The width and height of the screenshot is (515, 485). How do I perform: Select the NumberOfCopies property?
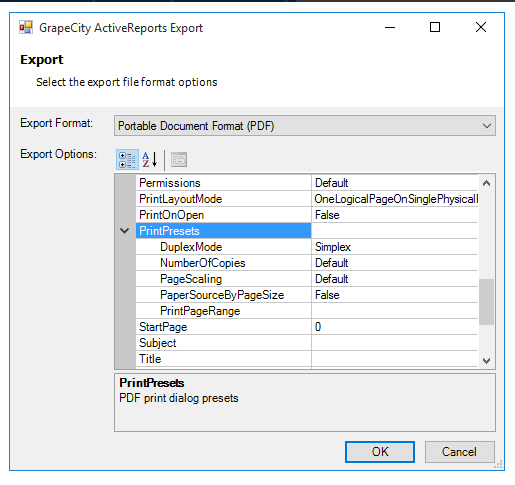click(x=223, y=263)
